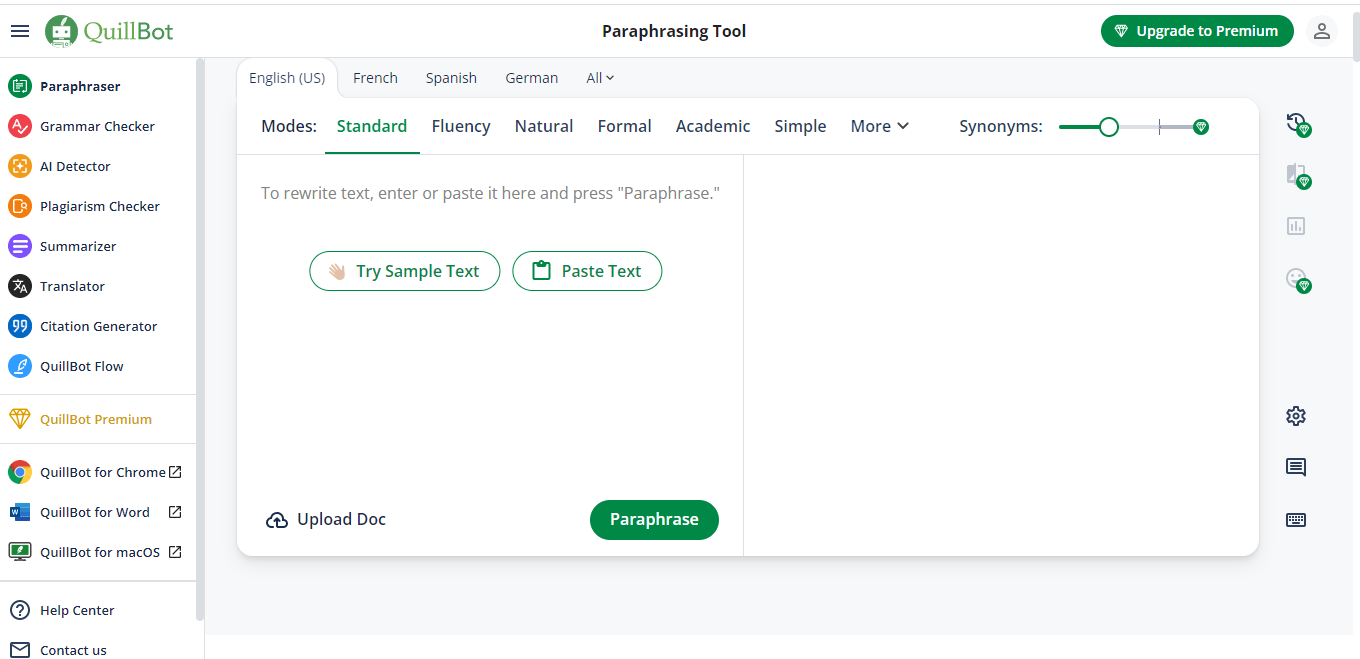1360x659 pixels.
Task: Click the QuillBot robot logo
Action: click(x=61, y=31)
